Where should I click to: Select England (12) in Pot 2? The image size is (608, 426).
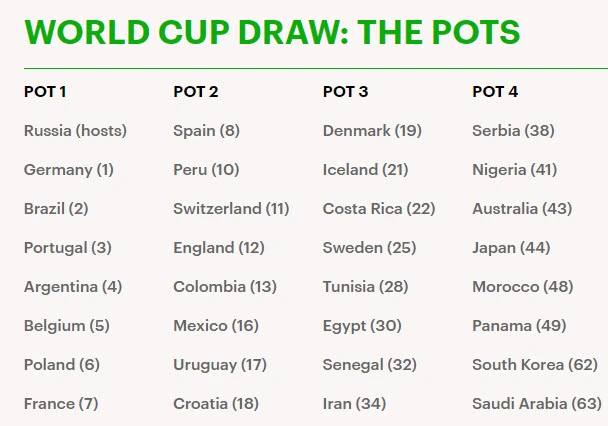tap(219, 248)
